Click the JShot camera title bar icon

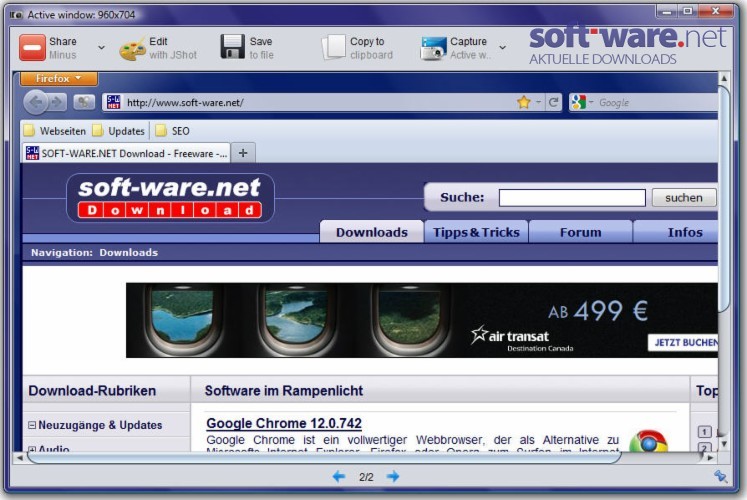[x=16, y=15]
